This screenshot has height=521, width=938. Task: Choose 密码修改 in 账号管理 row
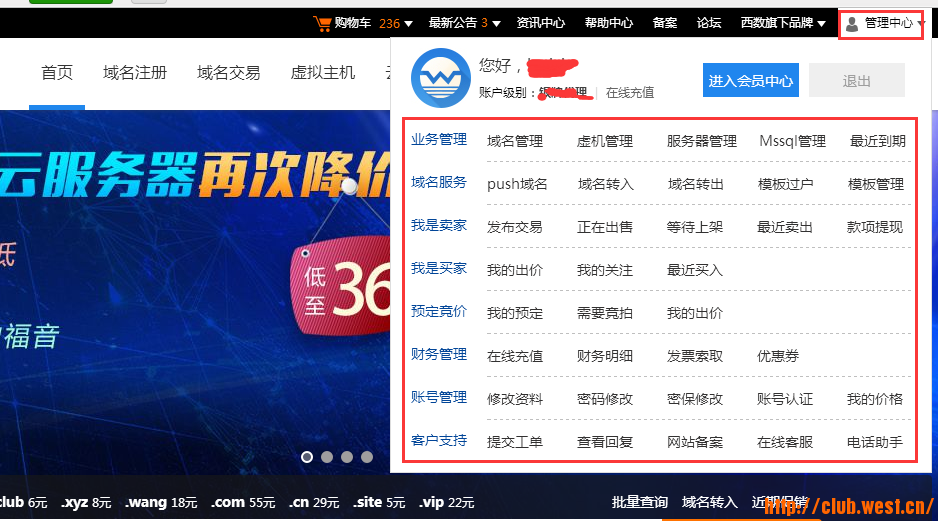click(x=605, y=399)
